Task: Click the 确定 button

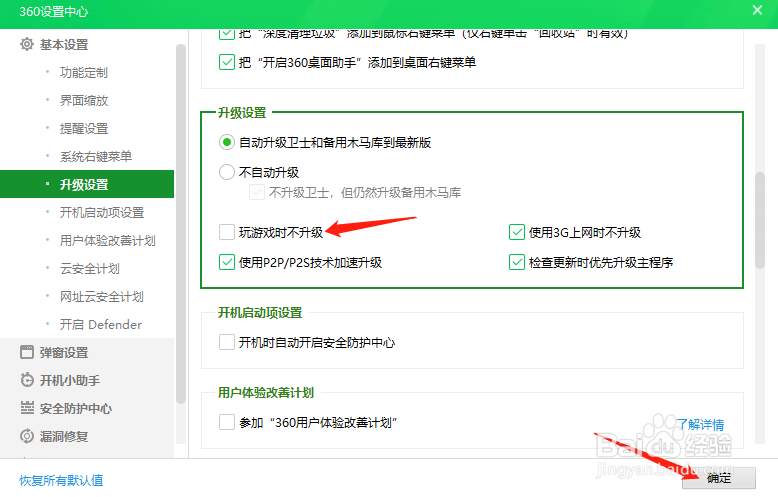Action: 718,478
